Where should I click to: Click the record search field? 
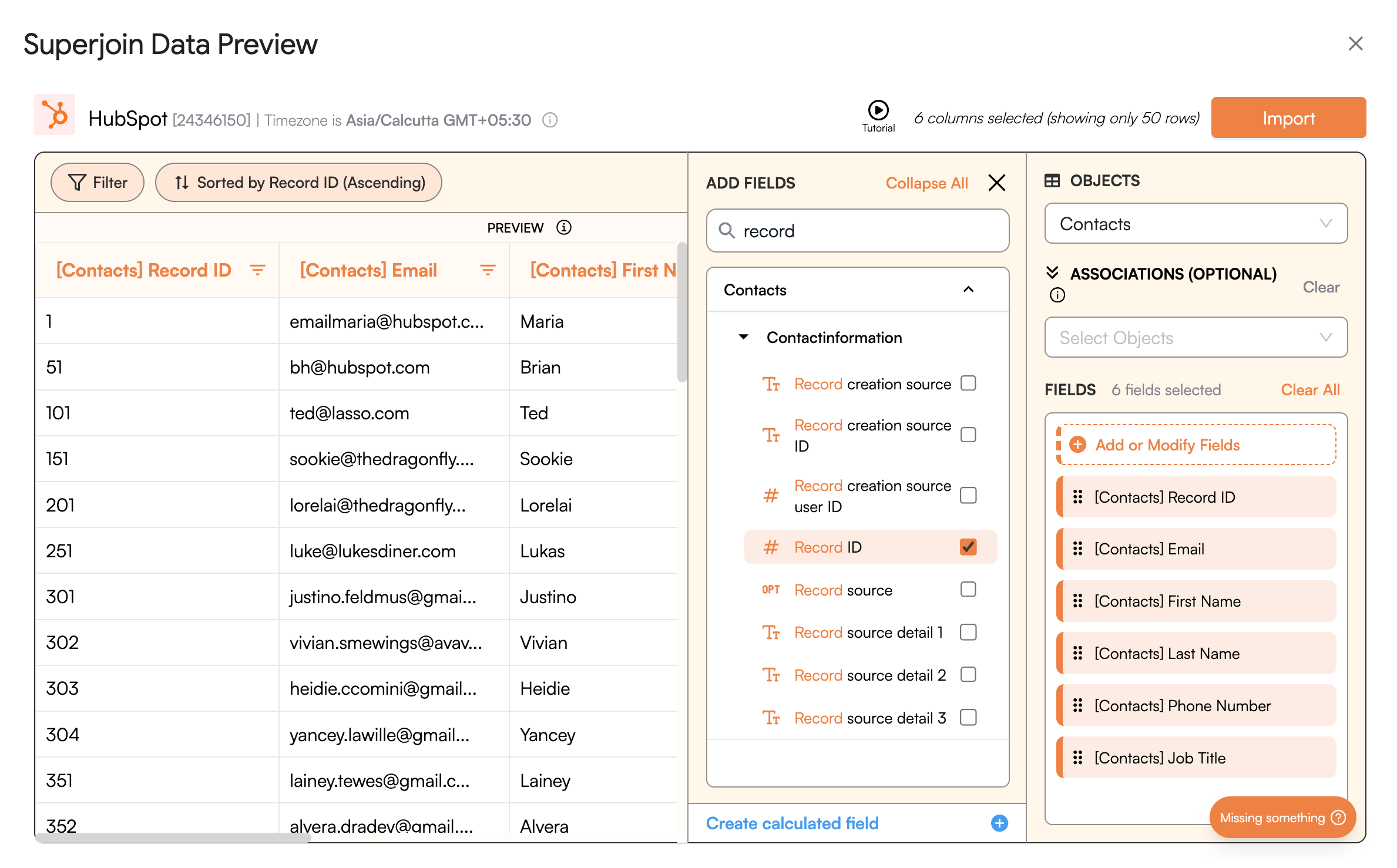pos(857,231)
